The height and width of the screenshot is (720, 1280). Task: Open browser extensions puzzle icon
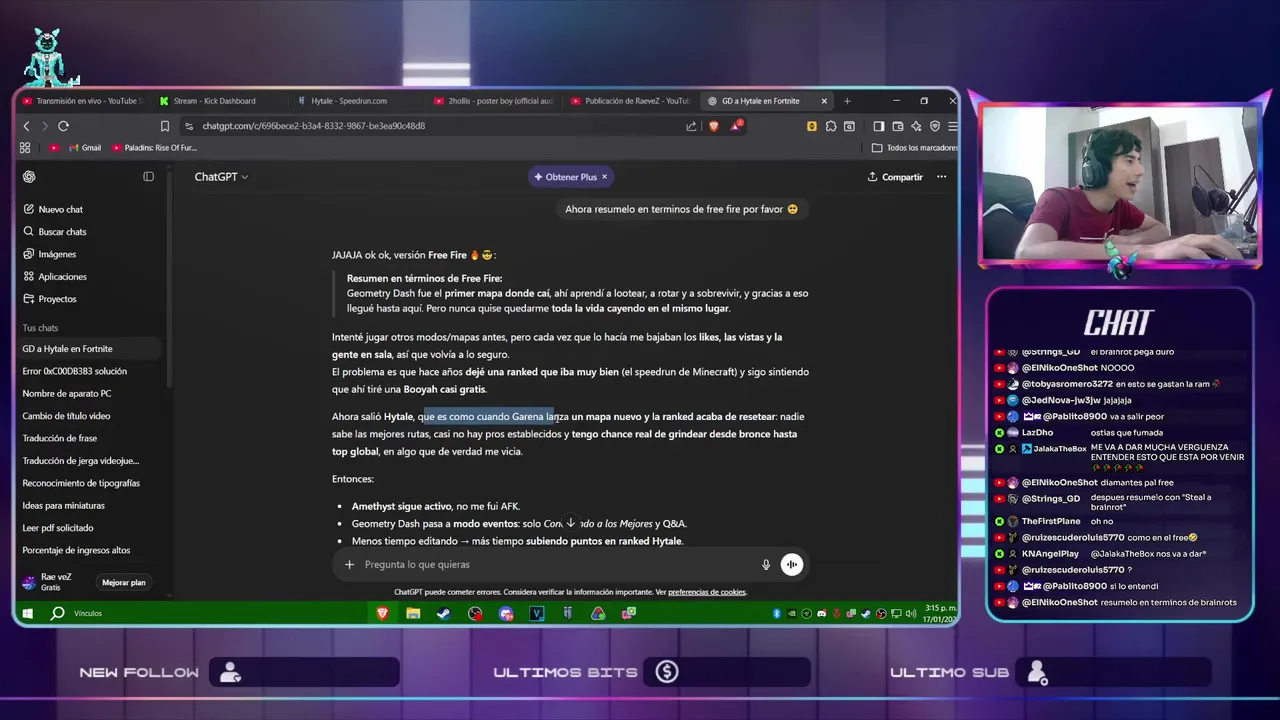(x=830, y=126)
